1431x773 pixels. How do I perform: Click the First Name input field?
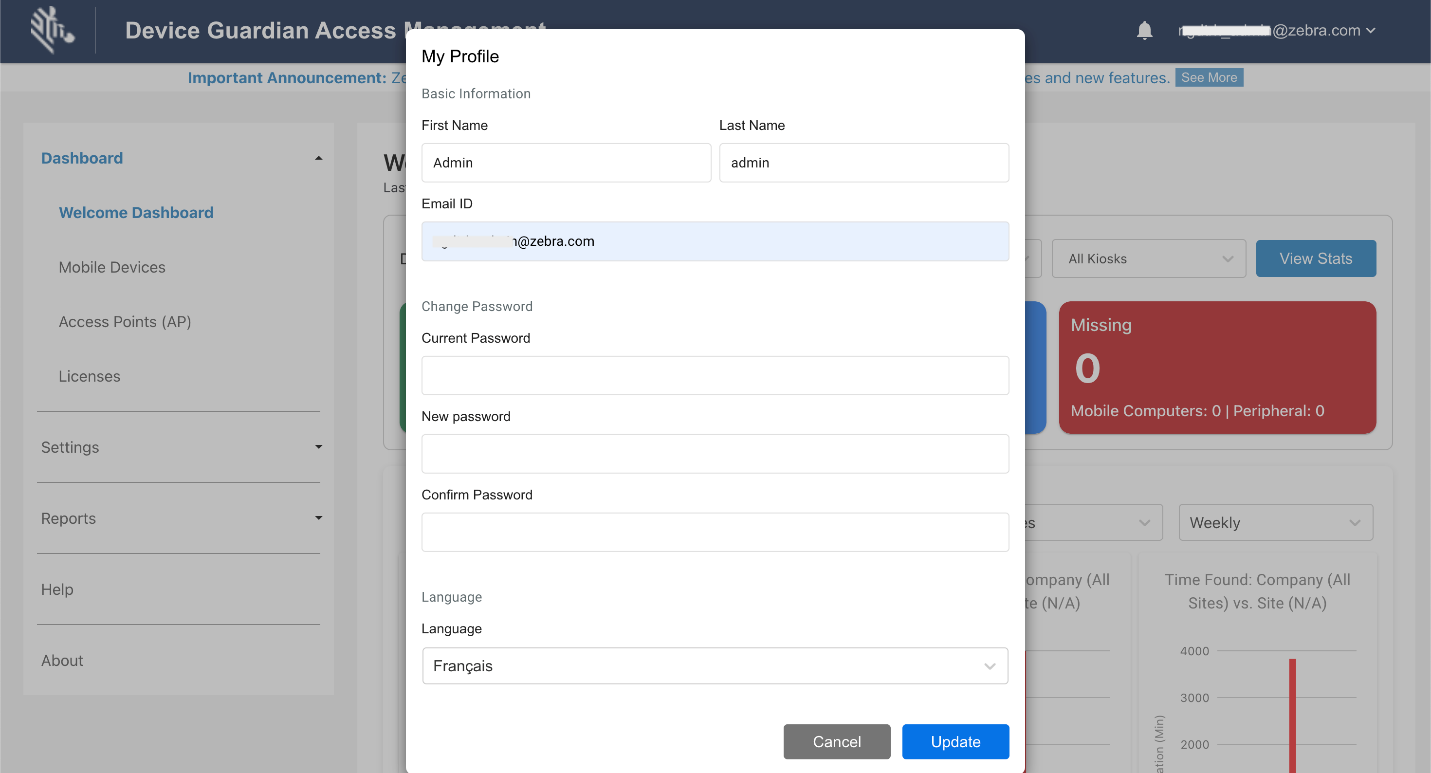pyautogui.click(x=566, y=163)
